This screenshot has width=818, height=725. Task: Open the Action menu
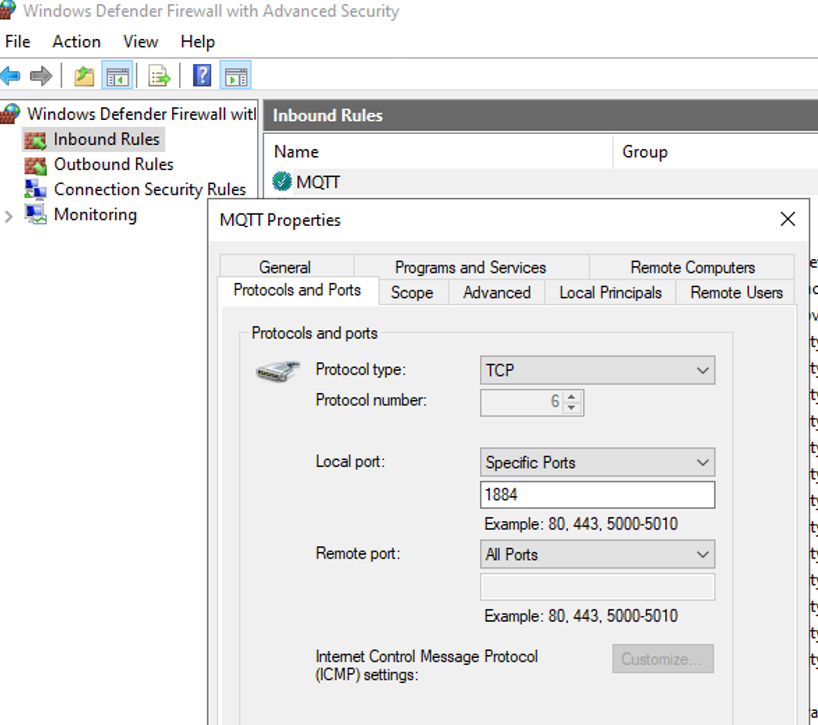click(x=76, y=42)
